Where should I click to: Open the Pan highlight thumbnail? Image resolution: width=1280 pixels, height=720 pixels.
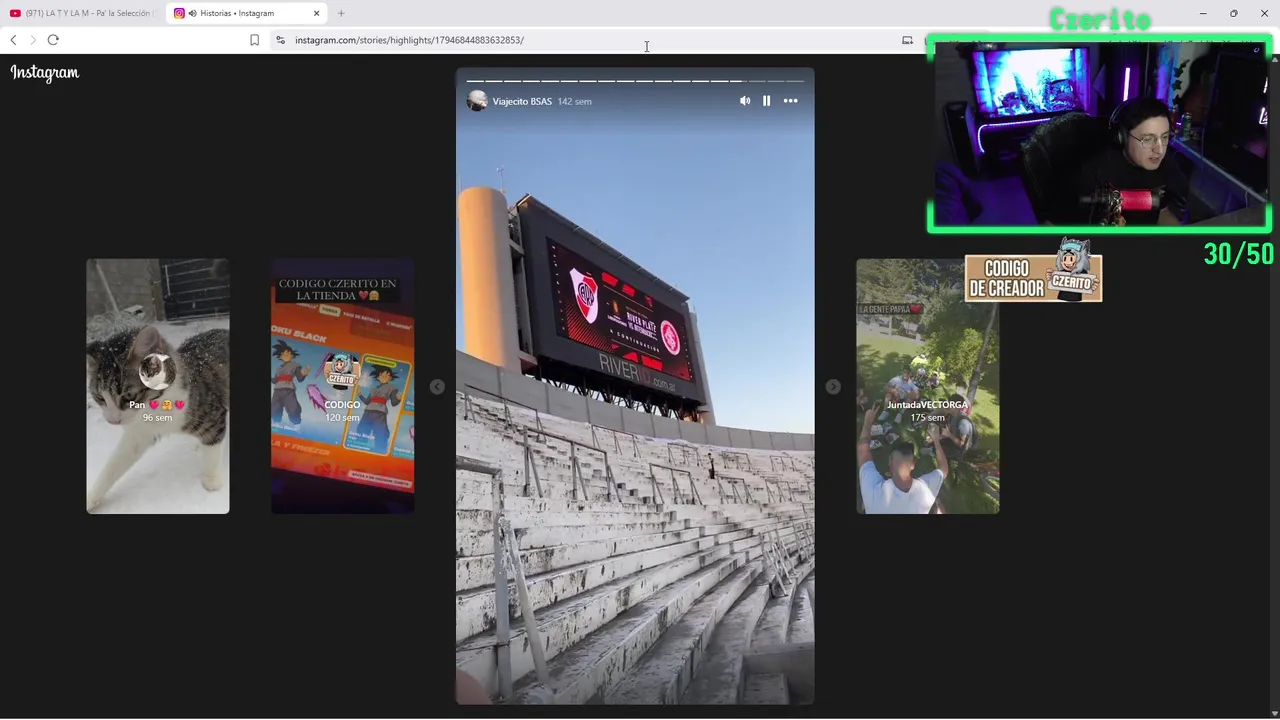click(158, 386)
